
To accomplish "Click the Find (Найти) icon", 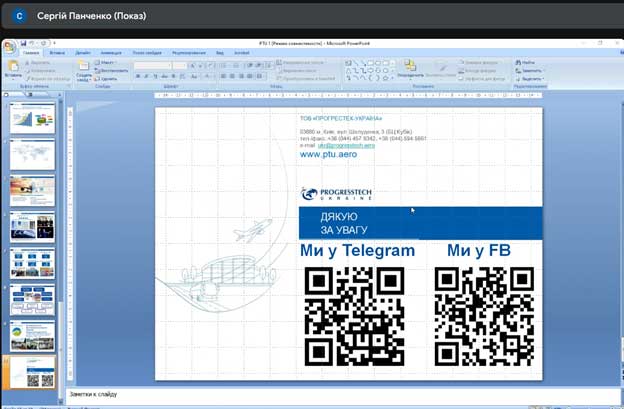I will [x=527, y=62].
